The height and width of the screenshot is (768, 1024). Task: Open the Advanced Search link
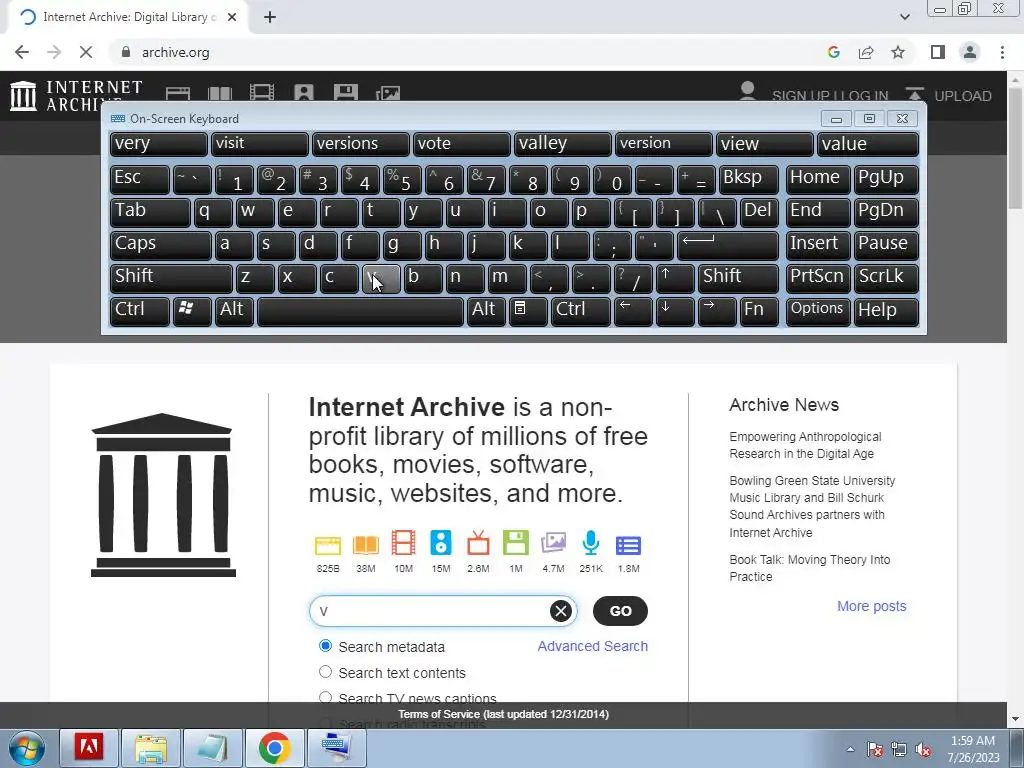tap(592, 646)
